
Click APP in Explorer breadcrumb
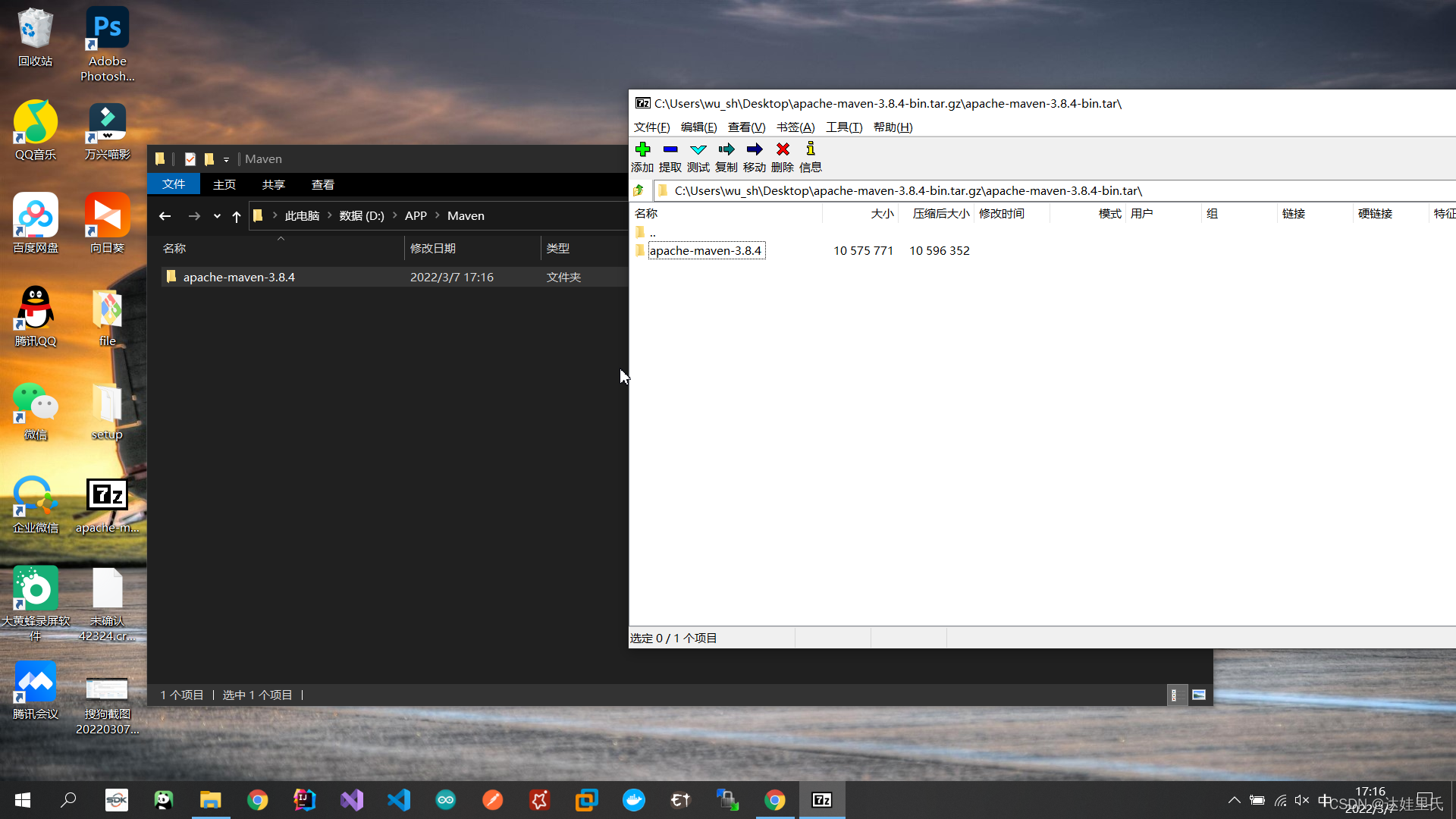416,216
